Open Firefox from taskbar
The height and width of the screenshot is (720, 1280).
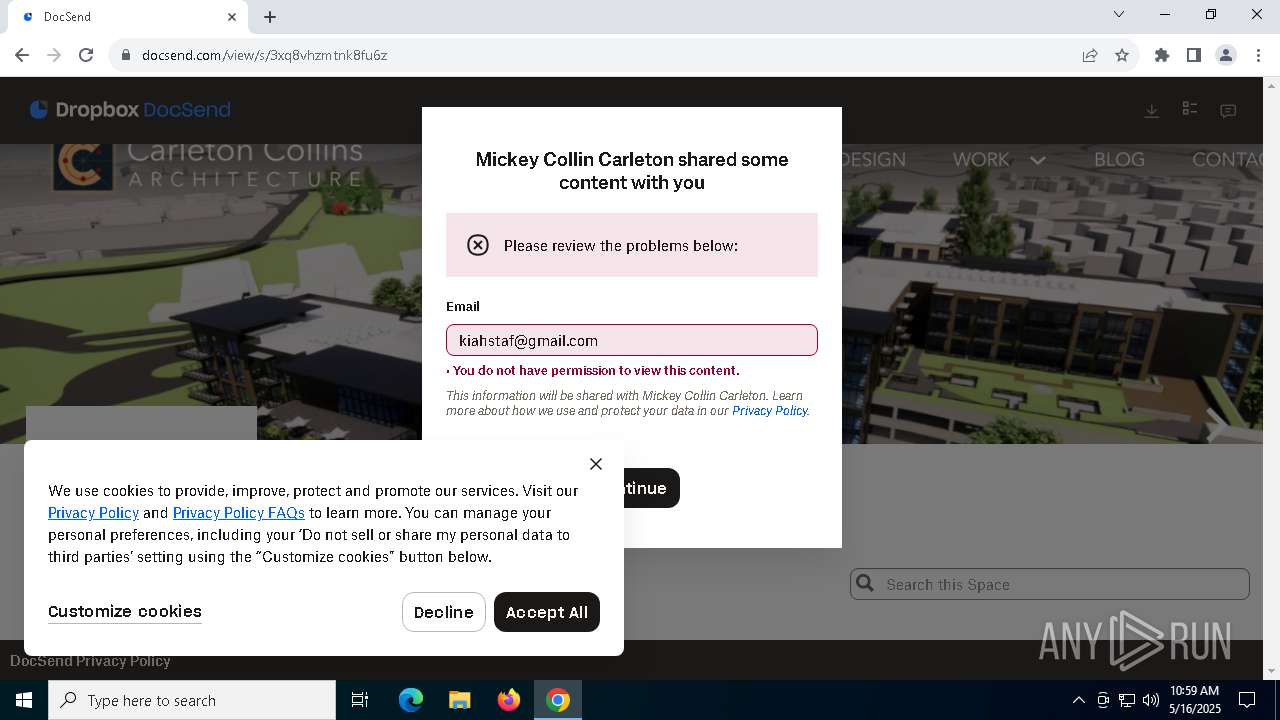coord(509,700)
